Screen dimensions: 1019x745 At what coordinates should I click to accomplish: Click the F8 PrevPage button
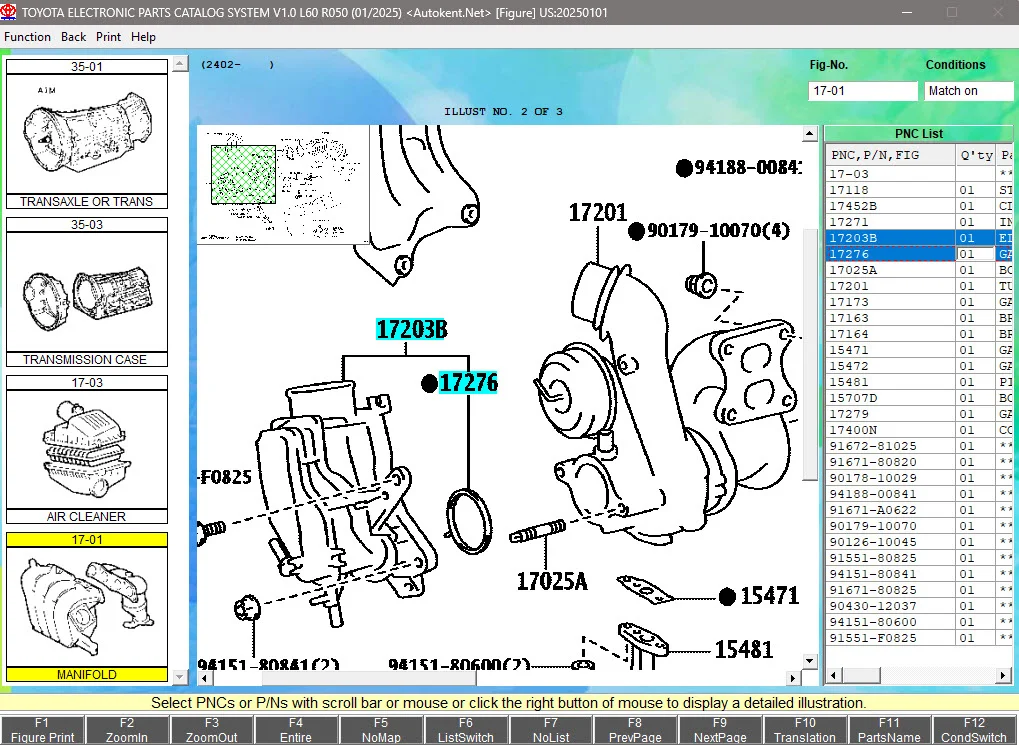pos(635,730)
